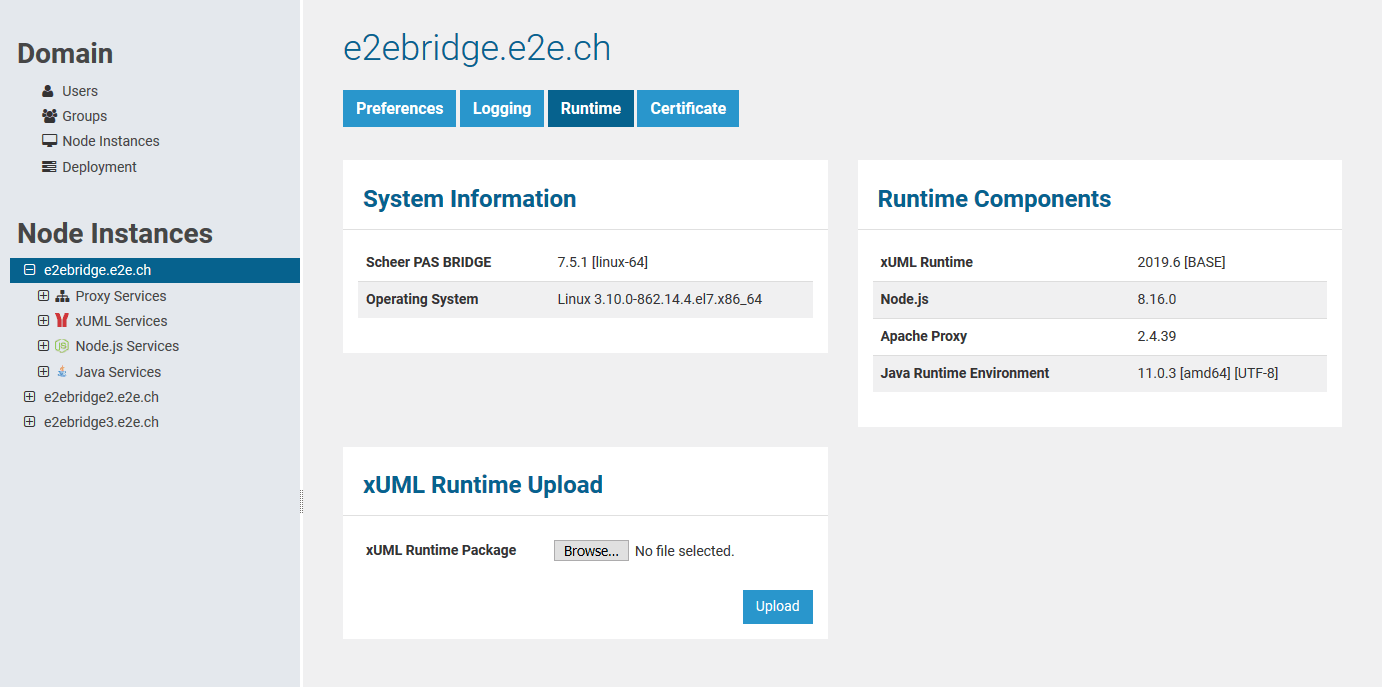Click the Proxy Services sitemap icon
The image size is (1382, 687).
62,296
